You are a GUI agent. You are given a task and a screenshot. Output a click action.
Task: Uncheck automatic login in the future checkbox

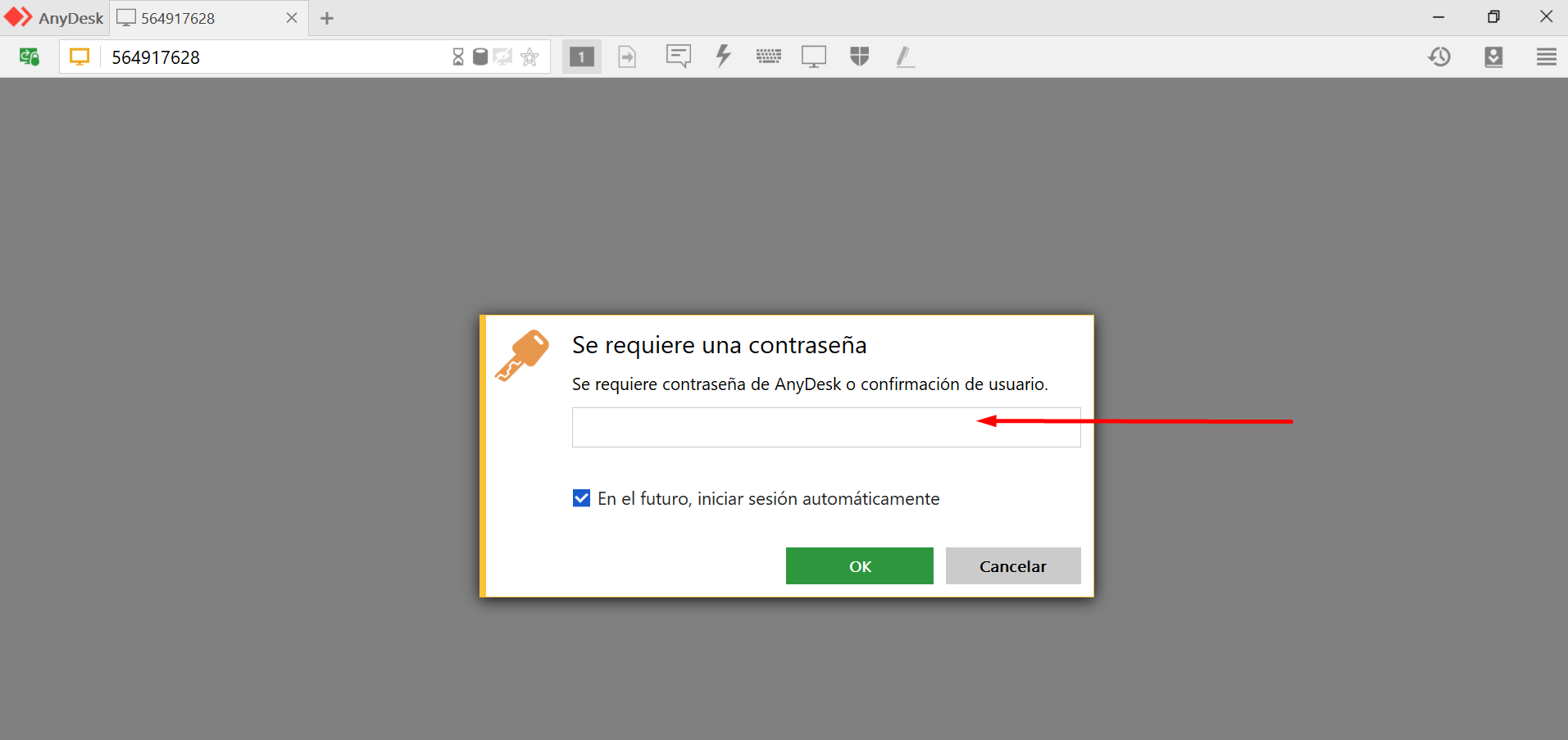click(x=581, y=498)
